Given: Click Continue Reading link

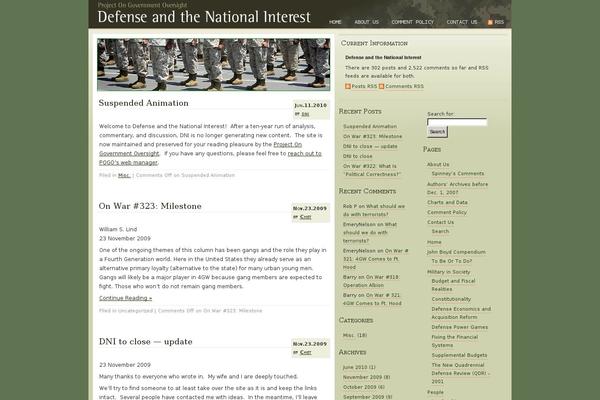Looking at the screenshot, I should [126, 298].
